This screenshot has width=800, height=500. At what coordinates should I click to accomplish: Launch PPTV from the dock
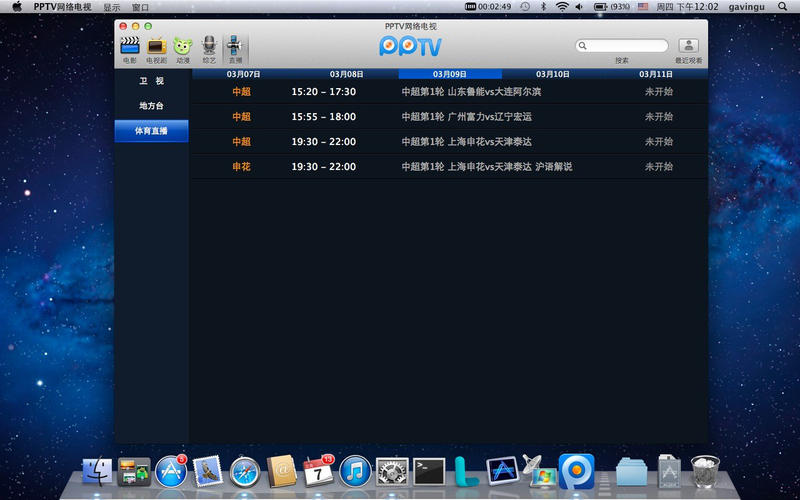tap(576, 471)
